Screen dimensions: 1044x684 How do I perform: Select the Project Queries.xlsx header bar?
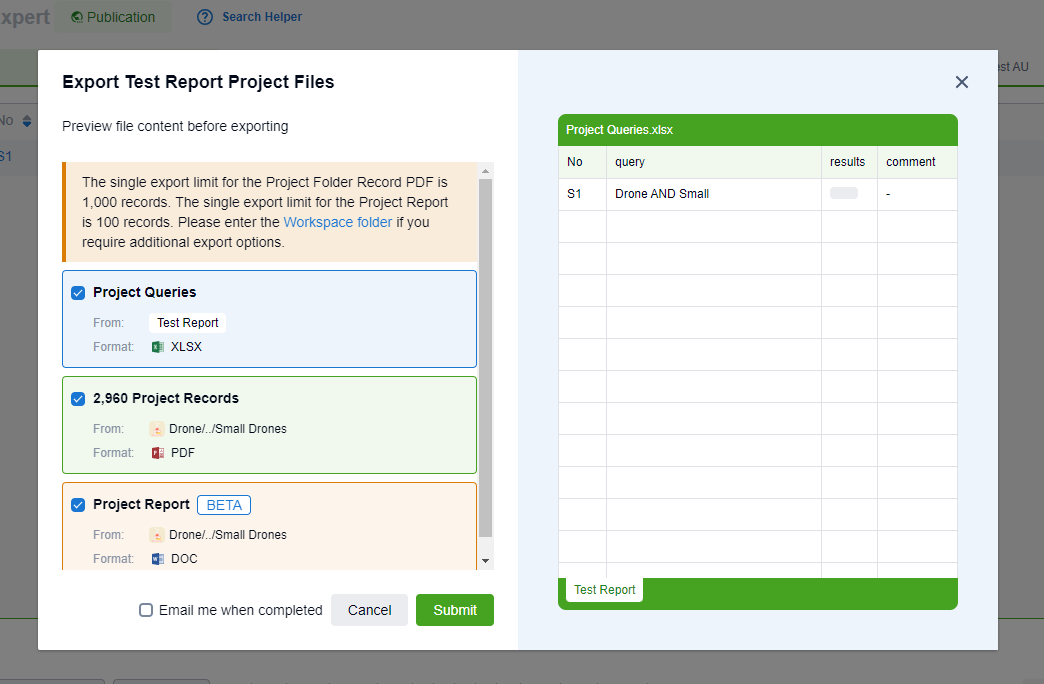click(x=757, y=129)
